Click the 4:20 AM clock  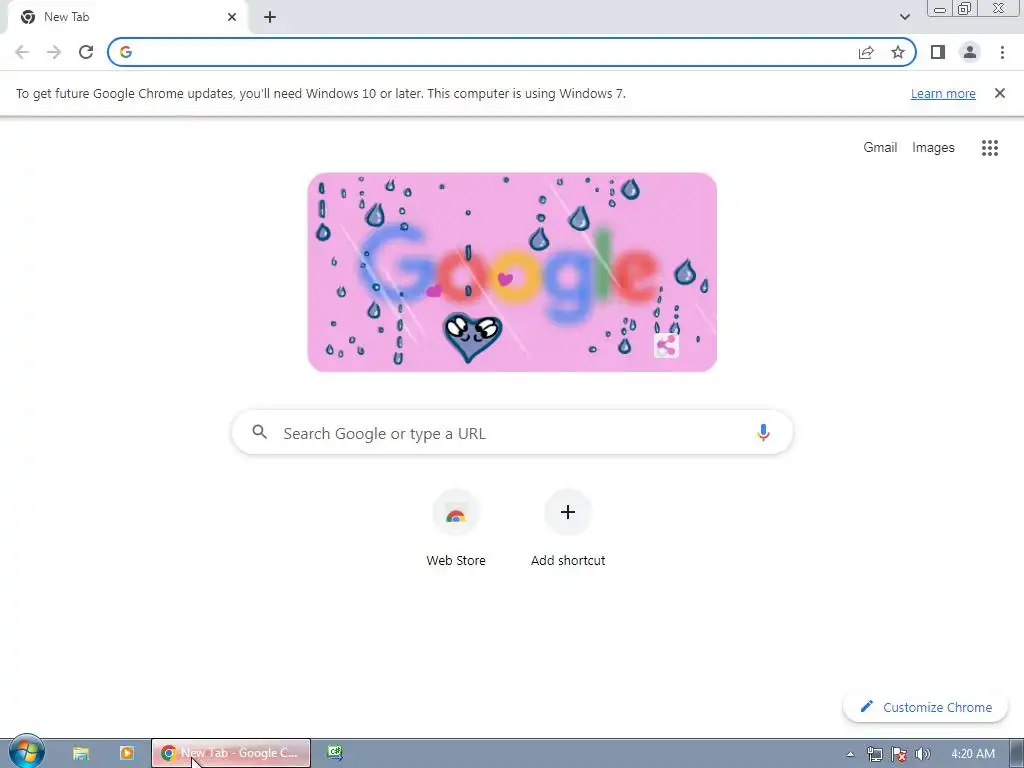pos(972,754)
